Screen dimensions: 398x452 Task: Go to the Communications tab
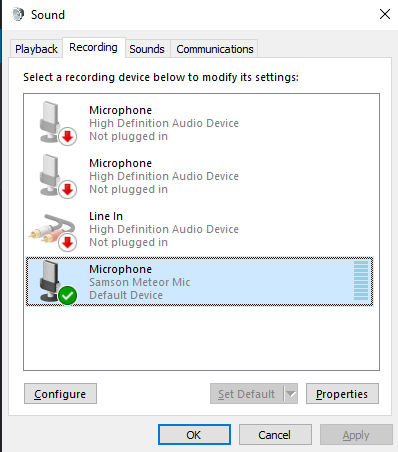tap(215, 49)
